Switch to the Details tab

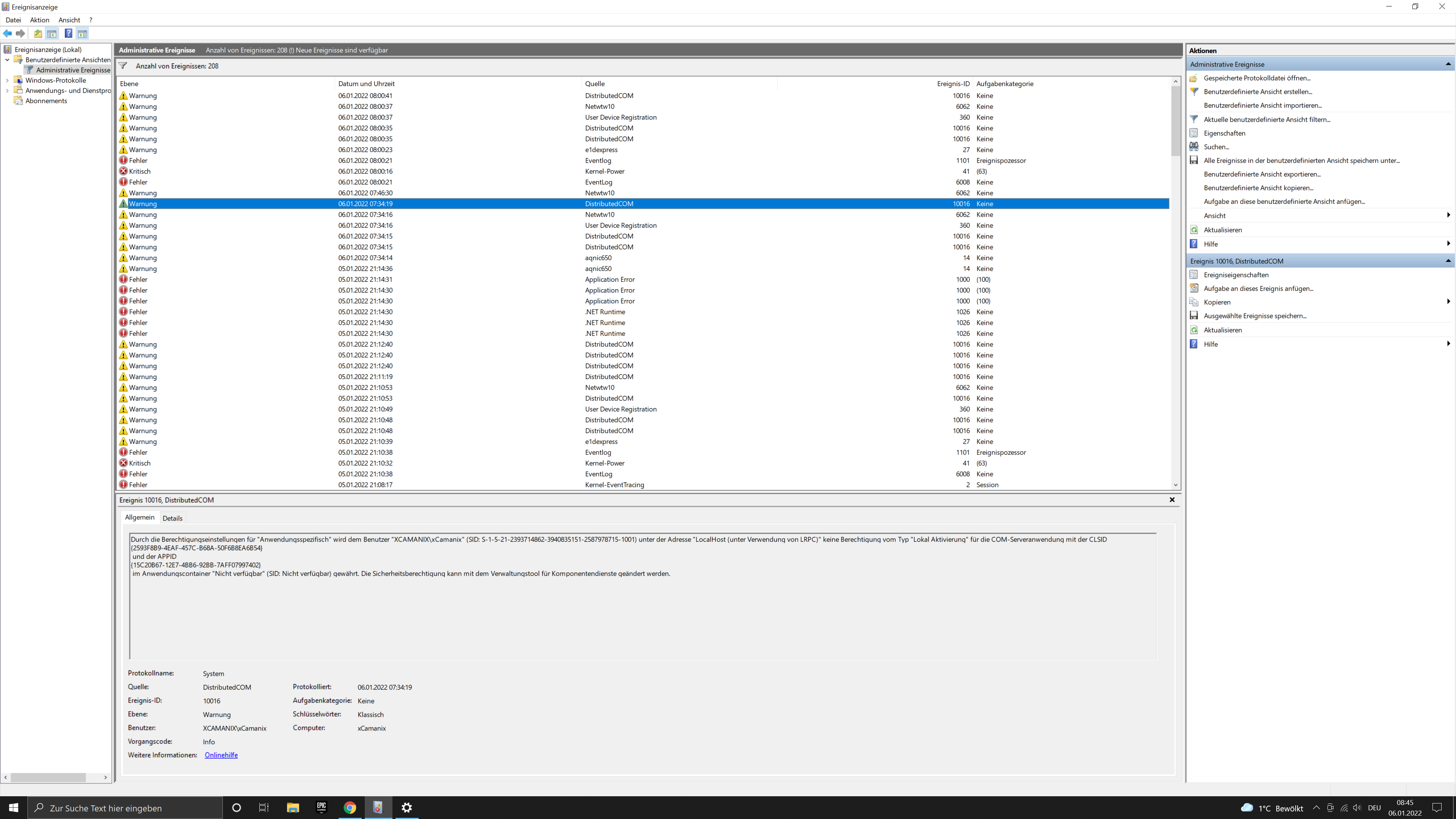pos(173,518)
